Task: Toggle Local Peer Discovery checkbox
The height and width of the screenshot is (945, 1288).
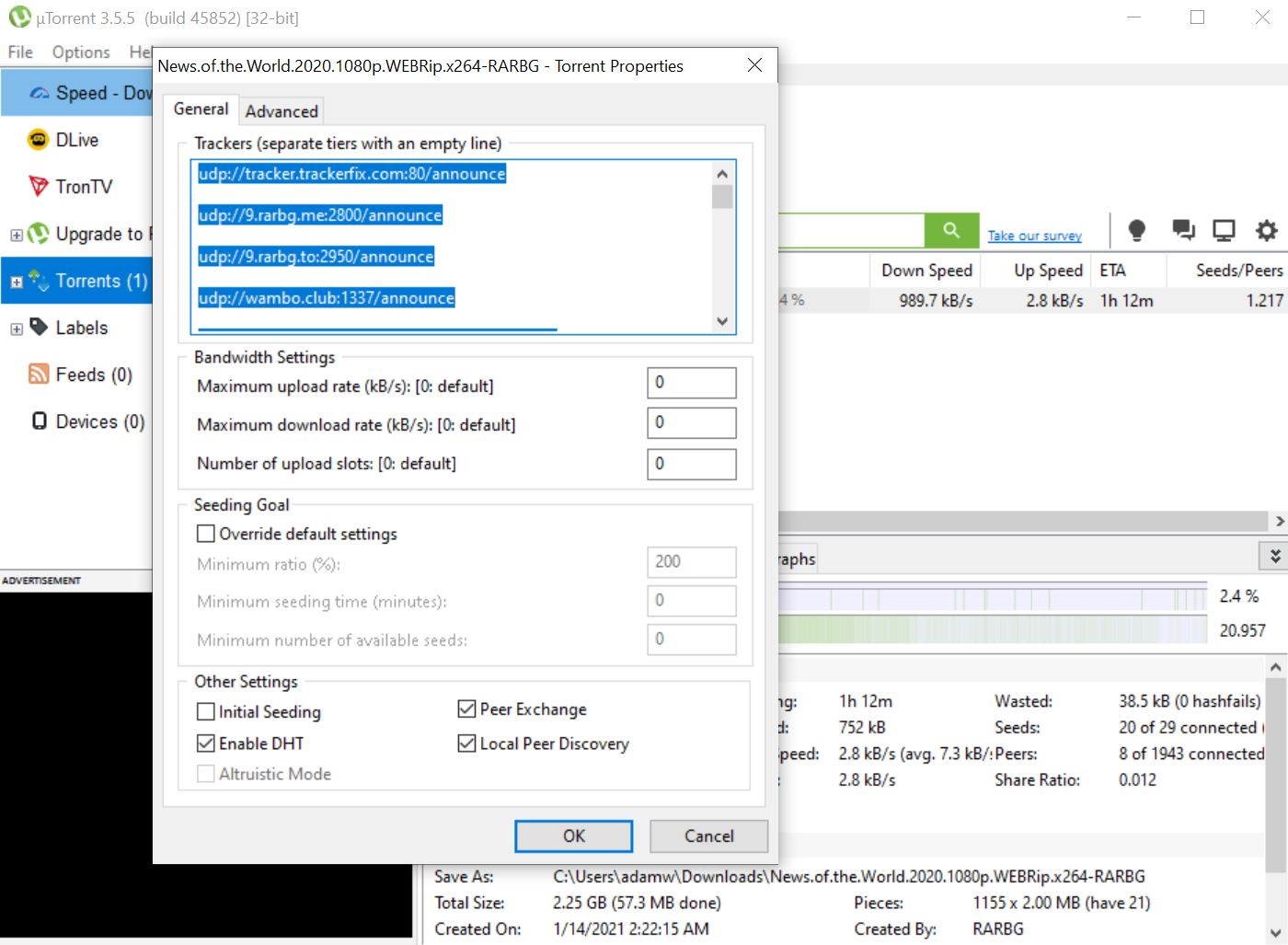Action: [466, 743]
